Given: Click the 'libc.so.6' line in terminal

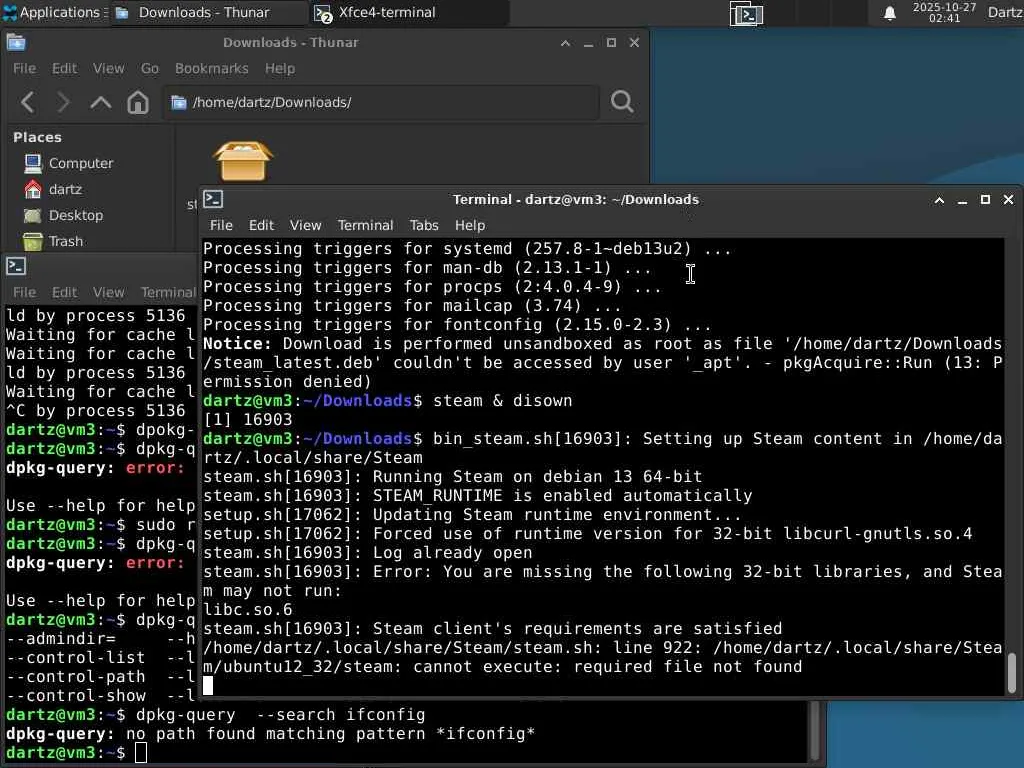Looking at the screenshot, I should tap(248, 609).
